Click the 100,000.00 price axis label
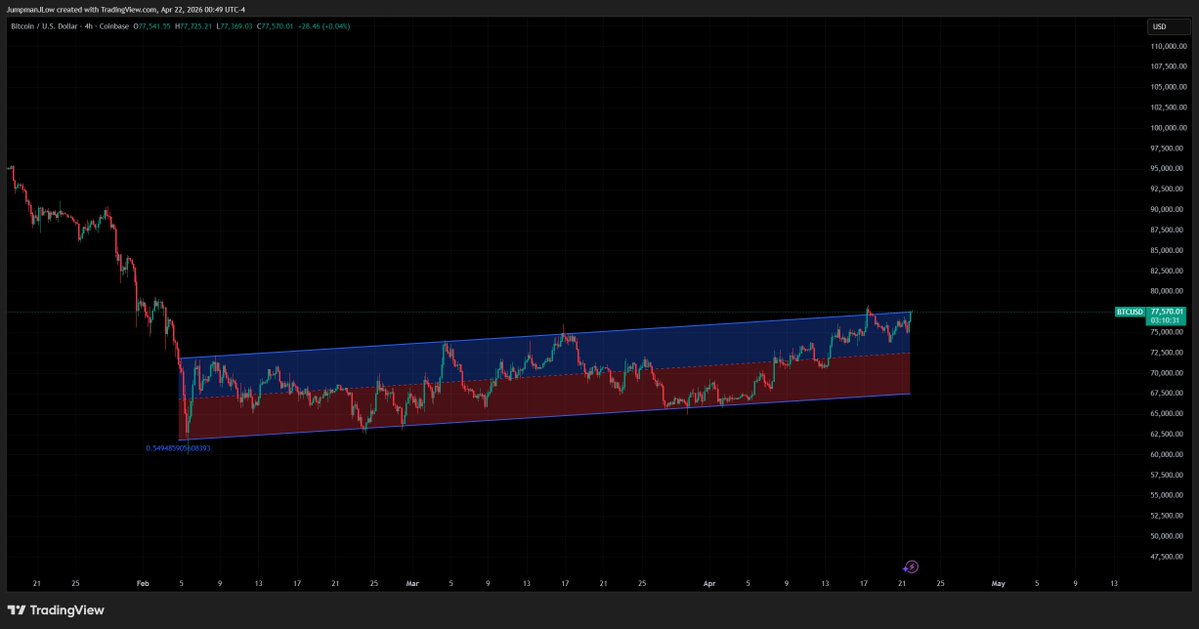Viewport: 1199px width, 629px height. point(1167,128)
